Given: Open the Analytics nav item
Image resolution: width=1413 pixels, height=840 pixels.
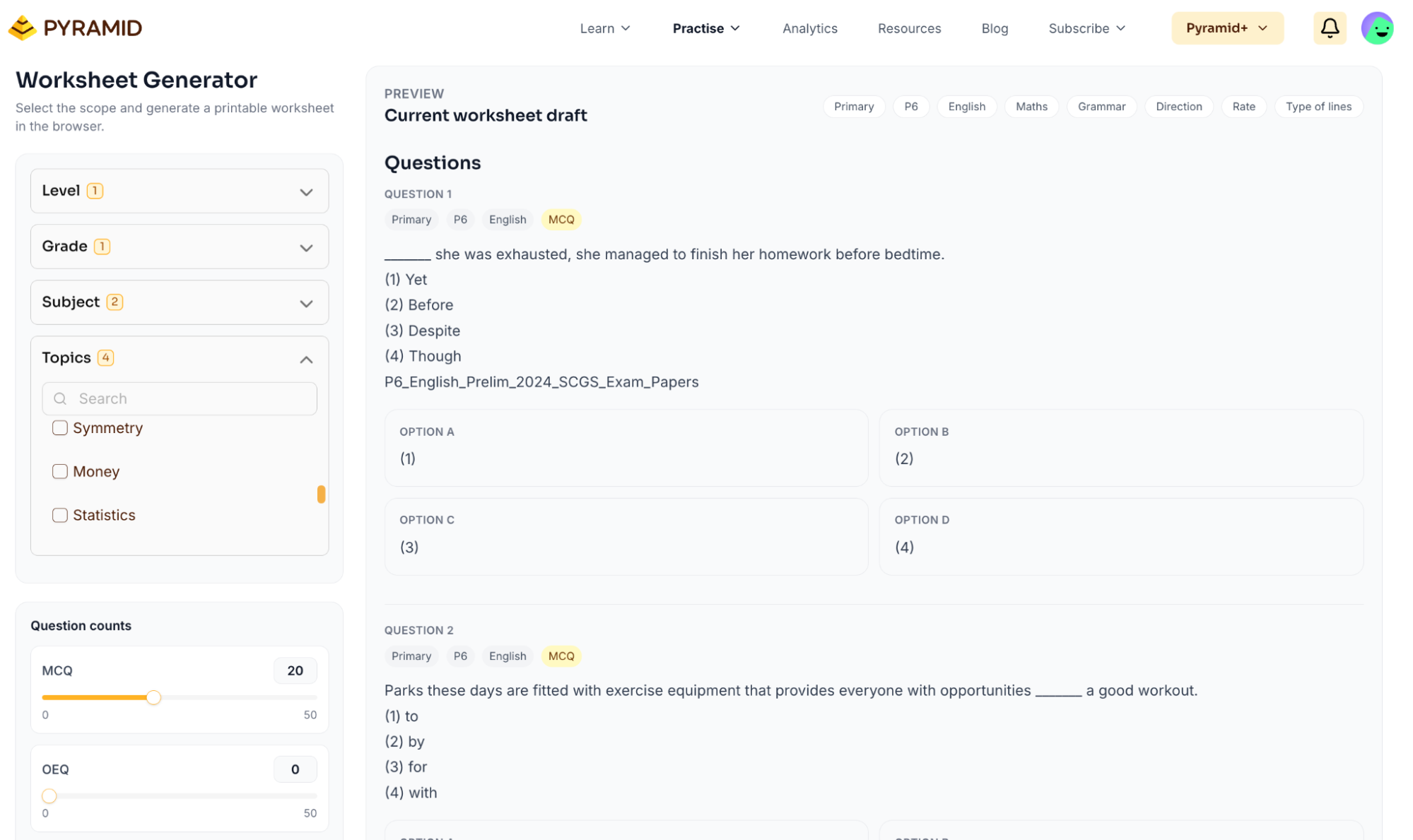Looking at the screenshot, I should (x=809, y=28).
